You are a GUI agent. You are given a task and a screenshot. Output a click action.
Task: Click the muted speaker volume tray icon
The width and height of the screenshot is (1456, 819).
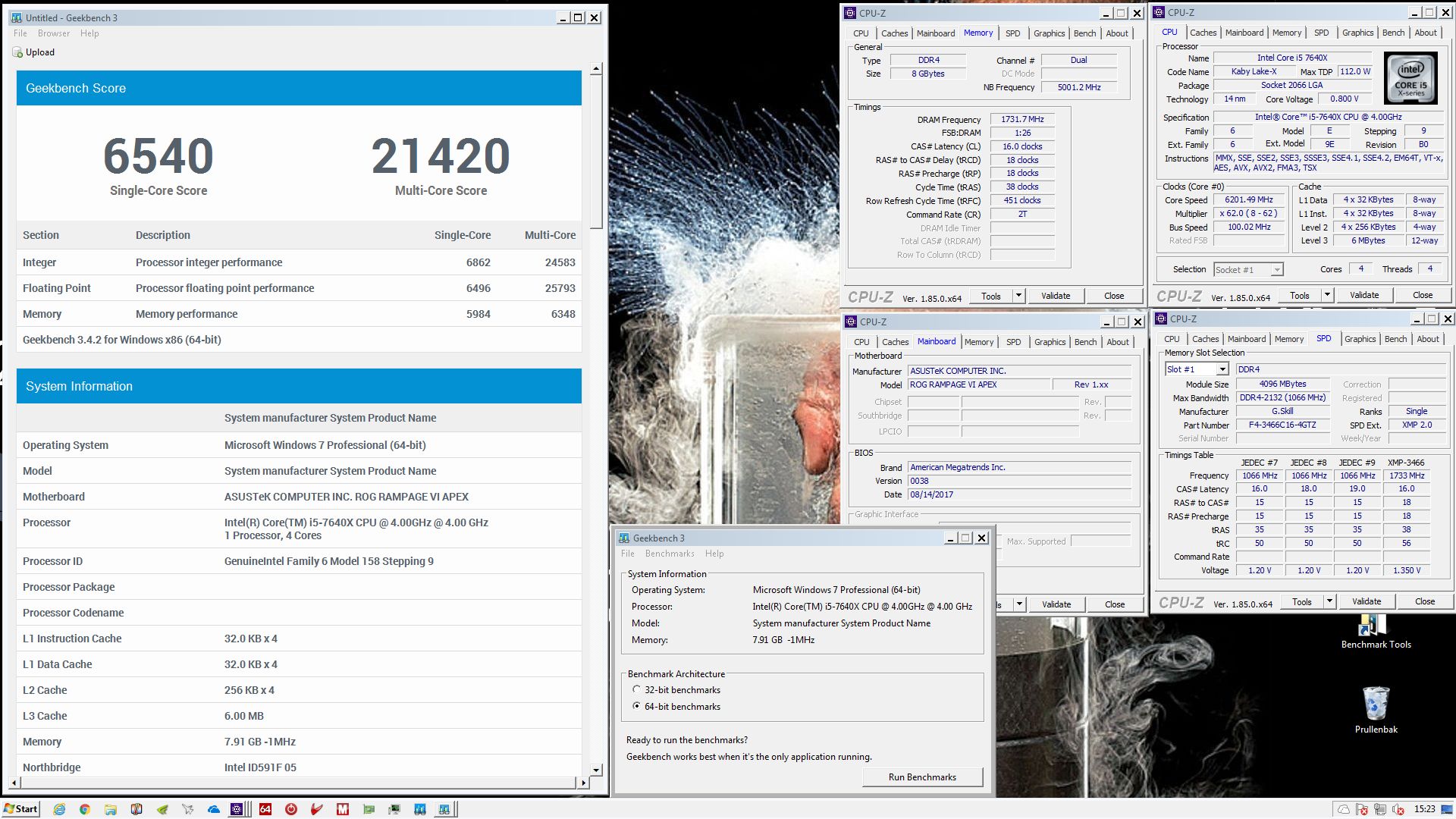pyautogui.click(x=1399, y=809)
